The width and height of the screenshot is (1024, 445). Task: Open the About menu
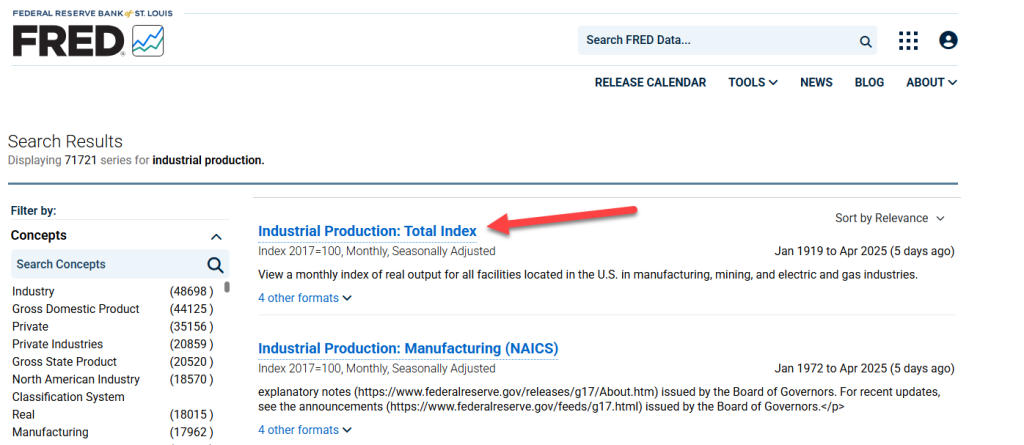click(931, 82)
